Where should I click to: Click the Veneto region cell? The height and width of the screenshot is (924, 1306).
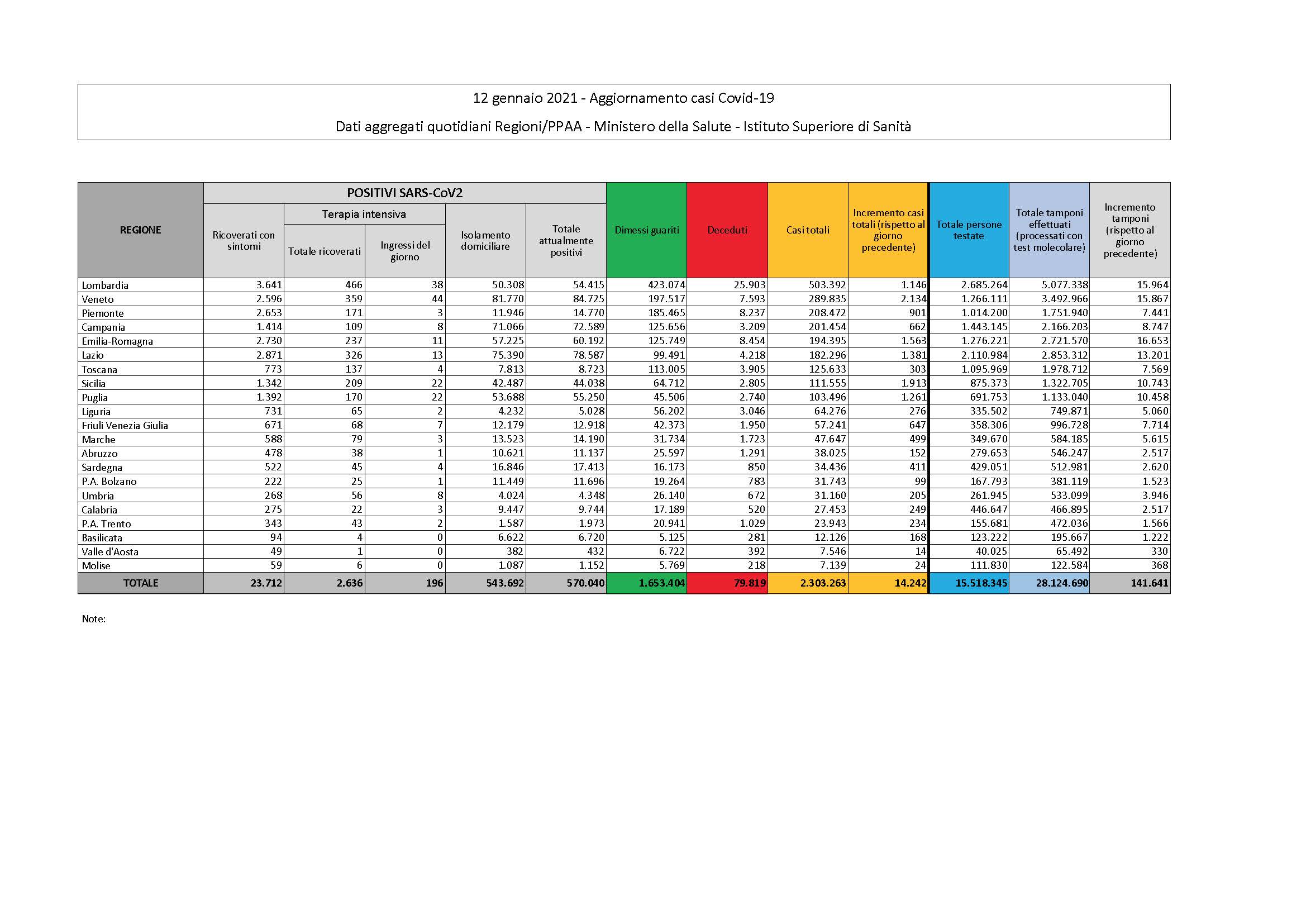click(98, 299)
